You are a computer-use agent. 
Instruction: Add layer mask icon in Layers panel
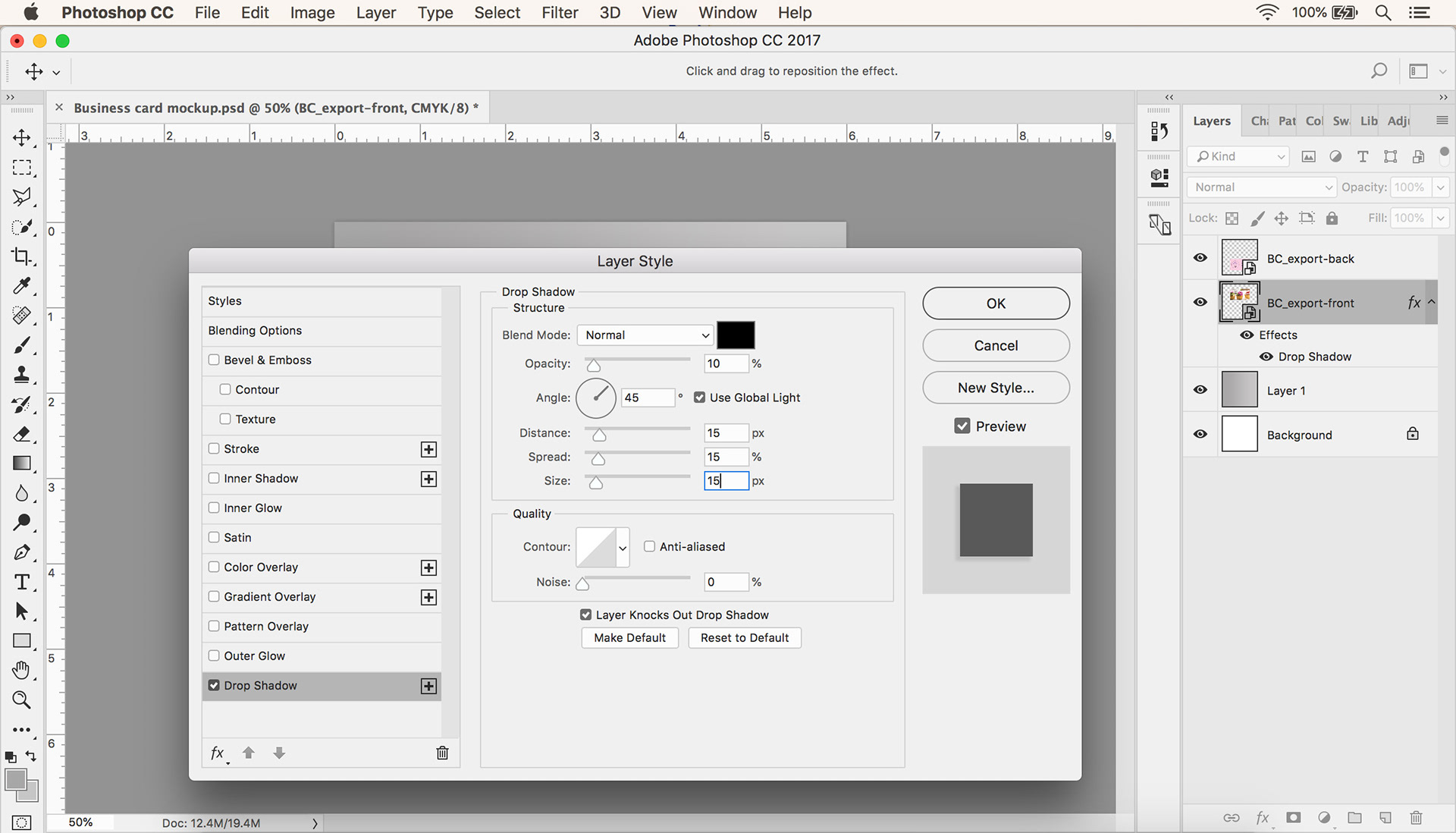click(x=1293, y=817)
